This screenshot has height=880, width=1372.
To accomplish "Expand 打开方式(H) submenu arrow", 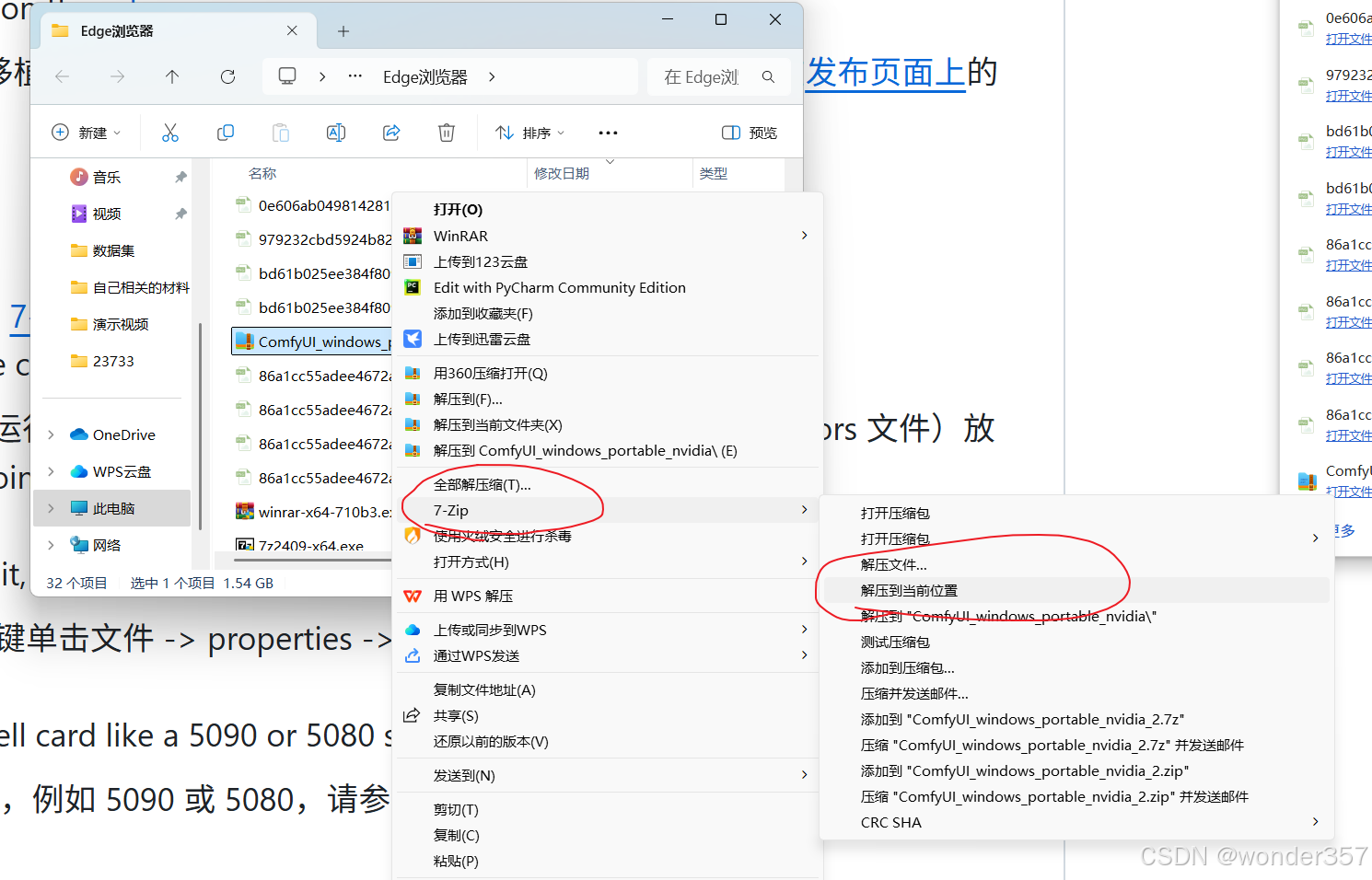I will pos(804,562).
